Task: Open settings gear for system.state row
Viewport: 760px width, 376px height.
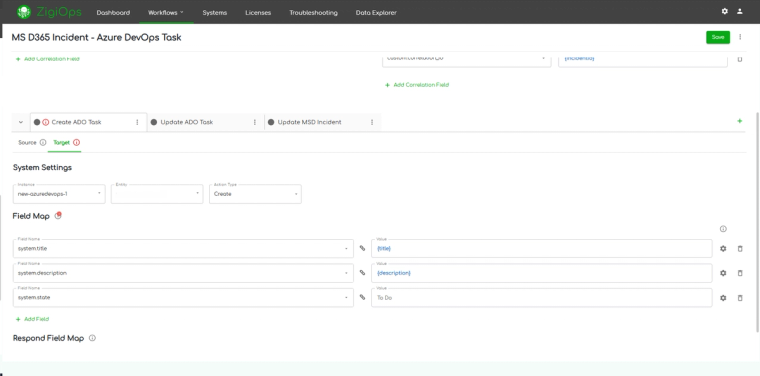Action: pos(723,298)
